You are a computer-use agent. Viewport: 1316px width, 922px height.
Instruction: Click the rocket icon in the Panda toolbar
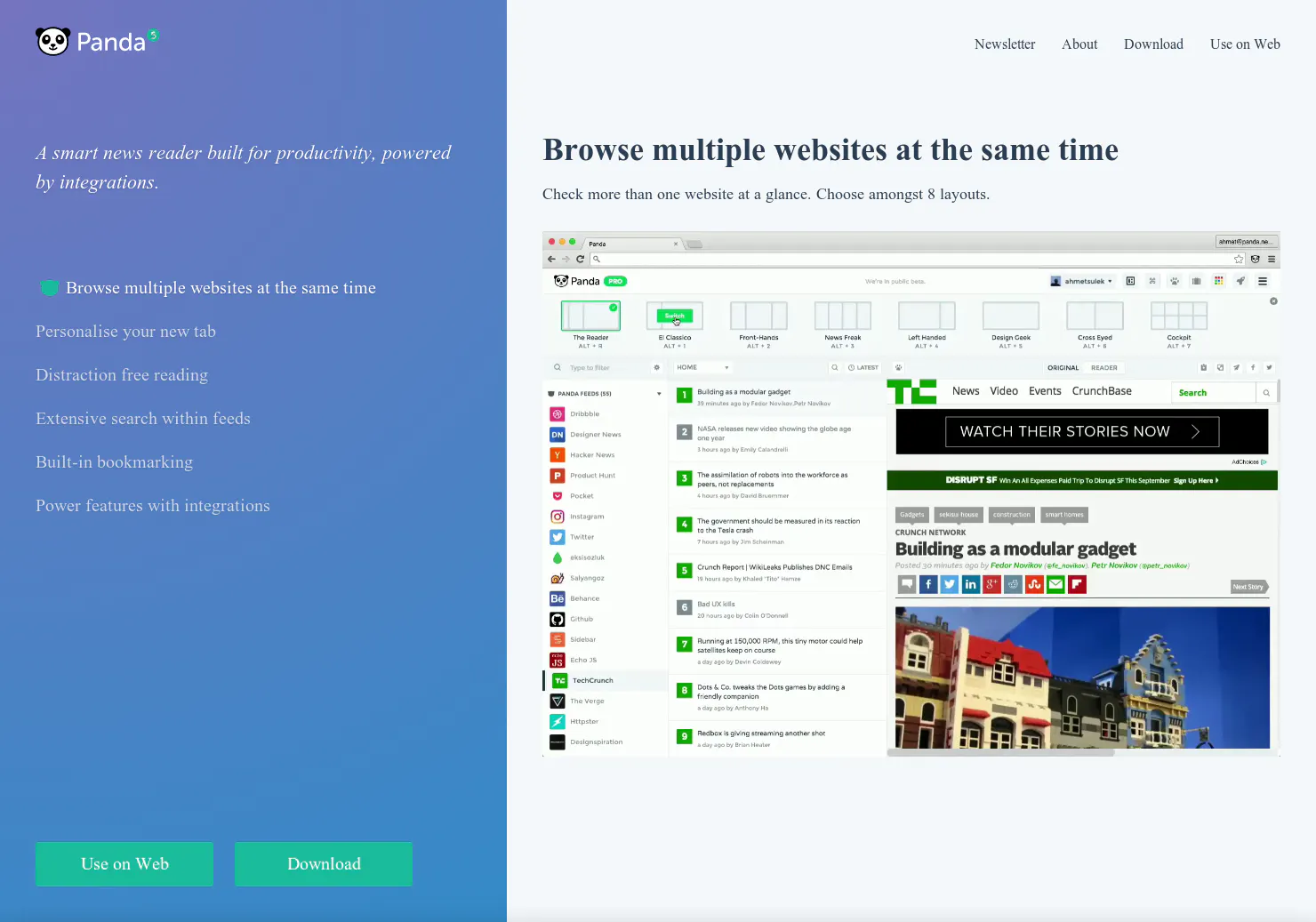[x=1240, y=281]
